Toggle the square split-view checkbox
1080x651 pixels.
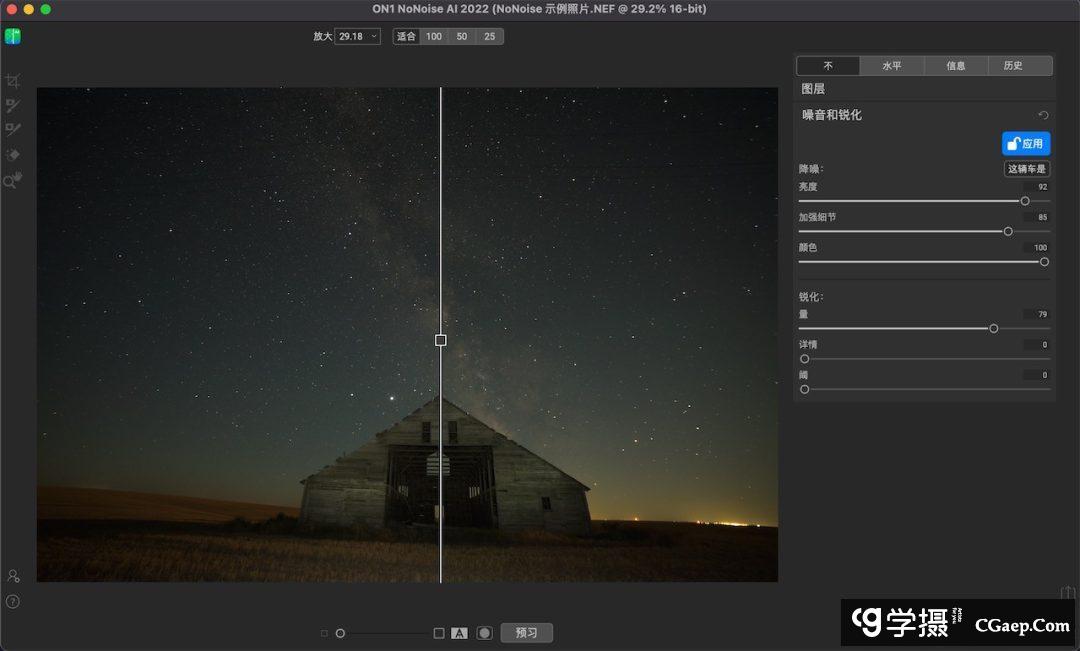[x=438, y=633]
